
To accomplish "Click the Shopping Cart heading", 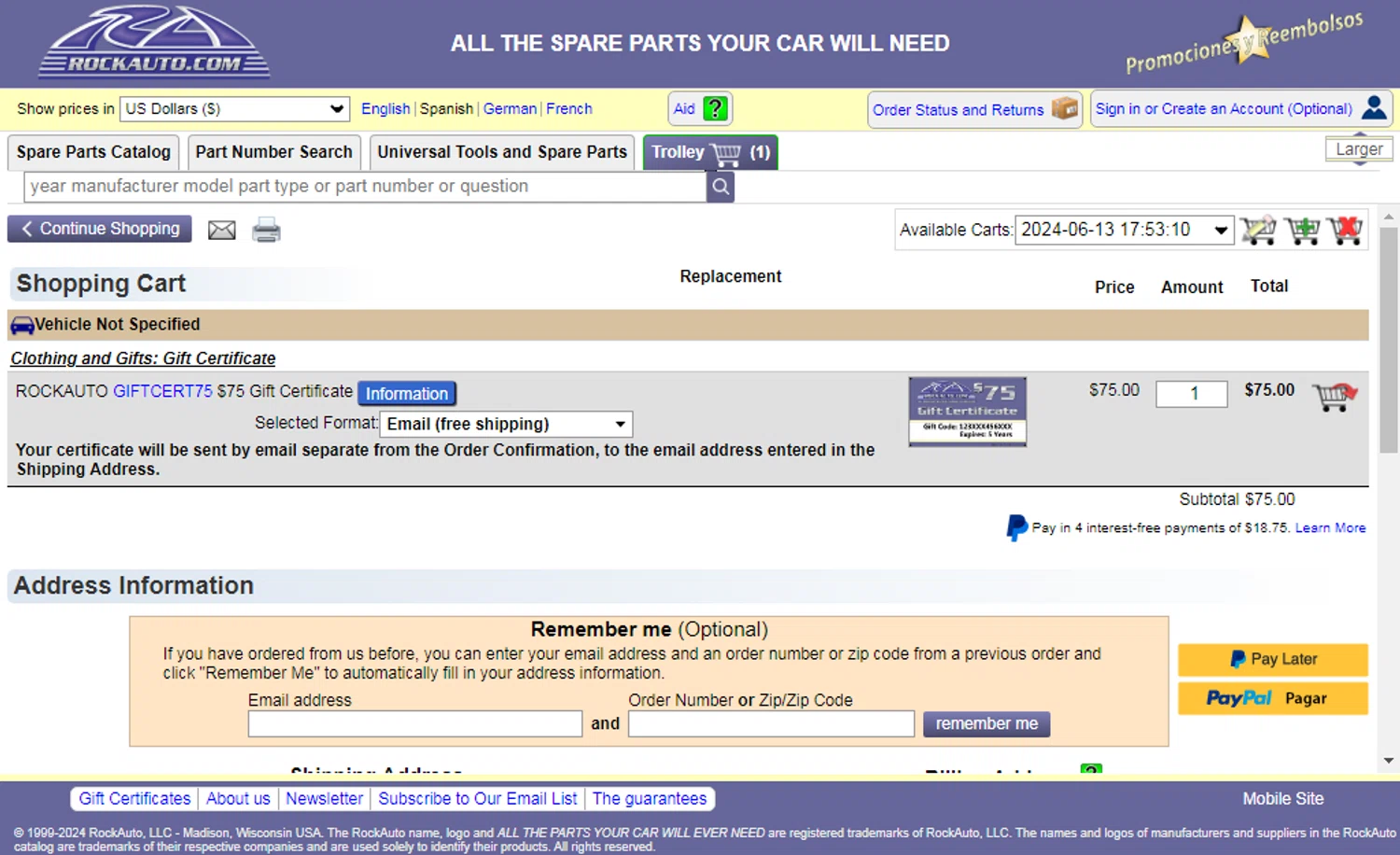I will [101, 284].
